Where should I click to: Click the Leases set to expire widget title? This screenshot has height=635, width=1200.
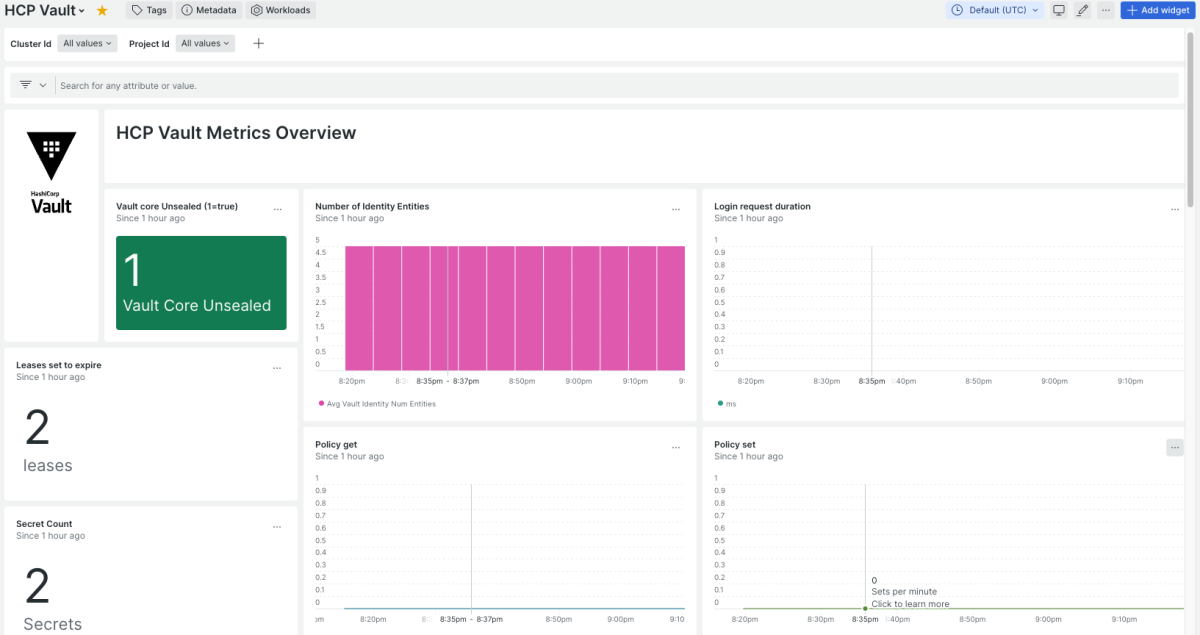coord(59,365)
